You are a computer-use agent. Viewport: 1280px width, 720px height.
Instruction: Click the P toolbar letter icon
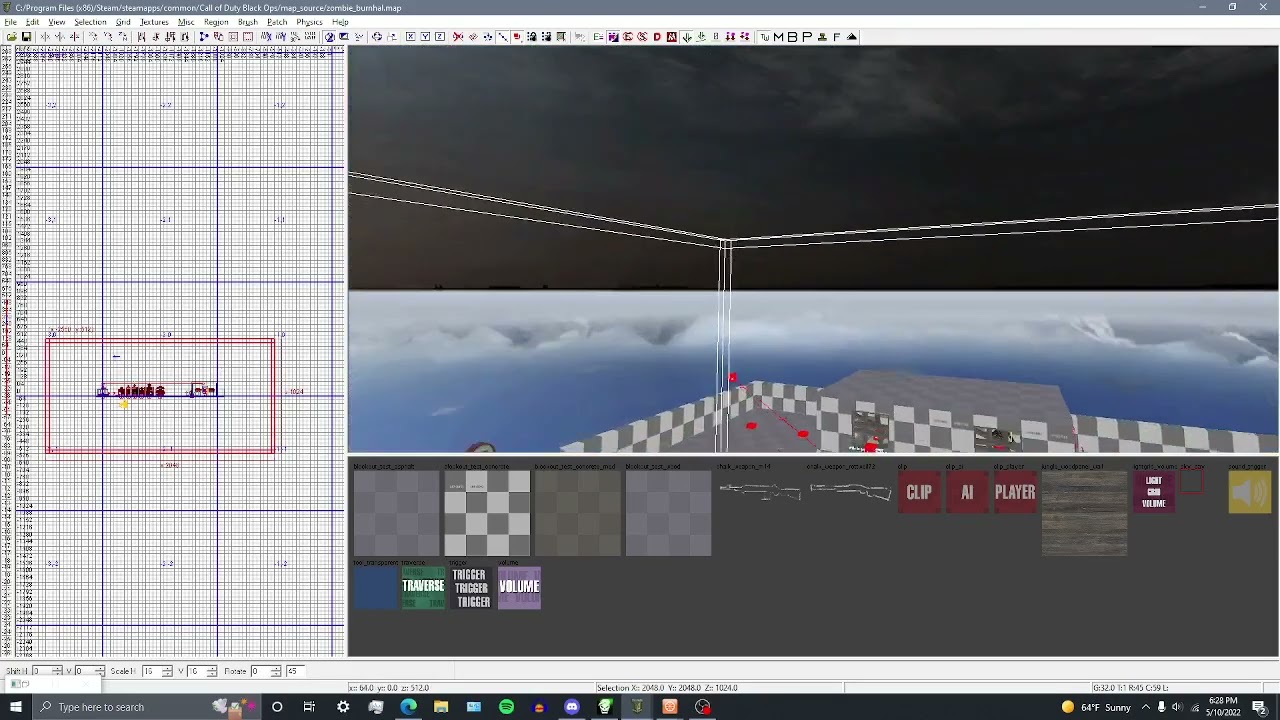tap(807, 37)
